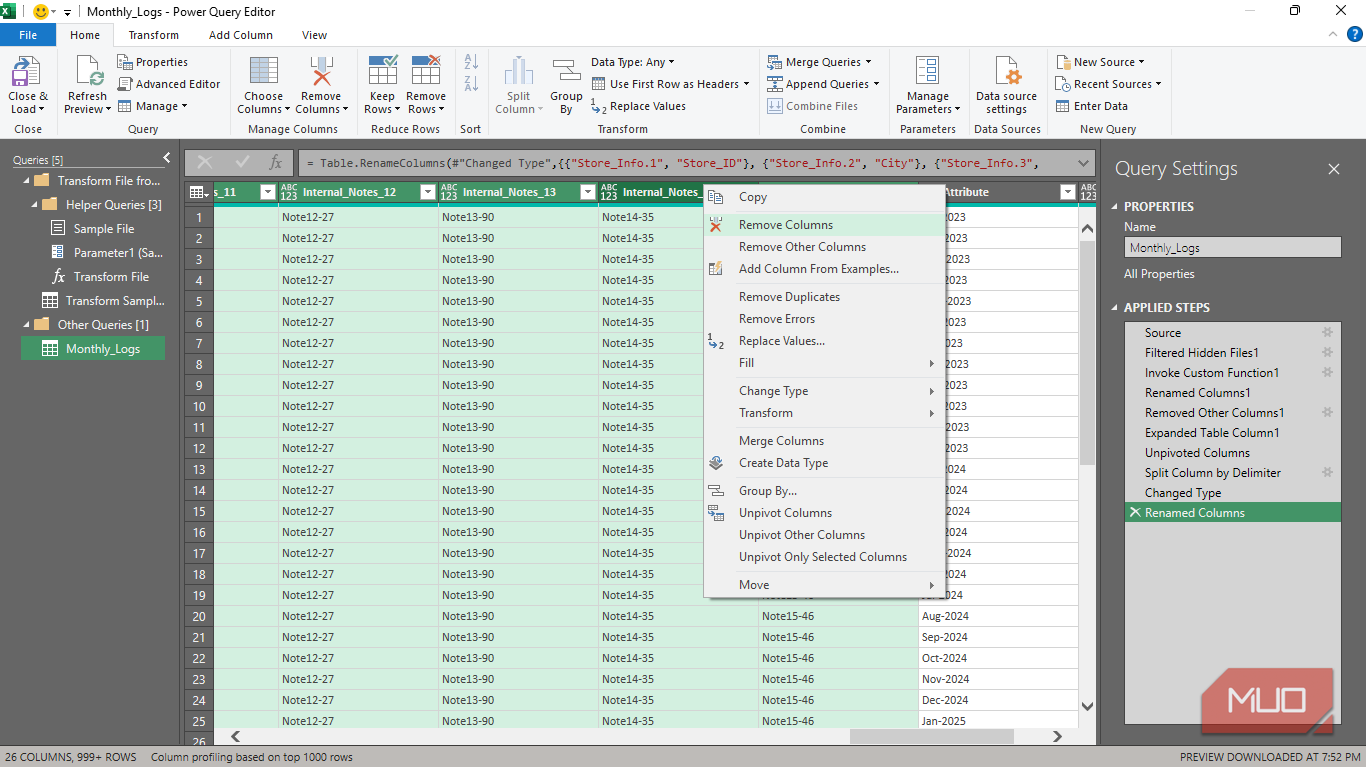Open the File tab
The image size is (1366, 768).
(28, 35)
